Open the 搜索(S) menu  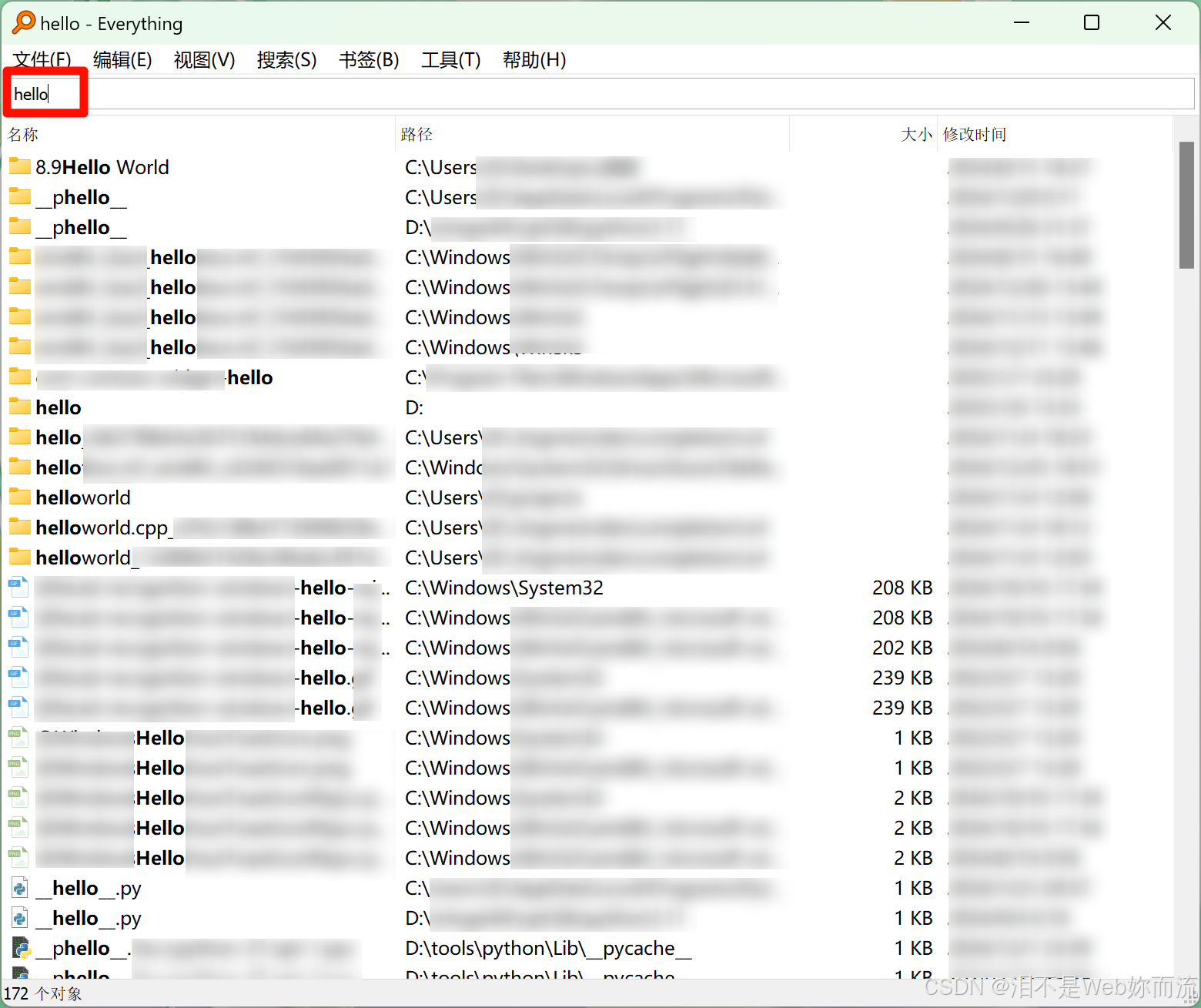click(x=286, y=60)
